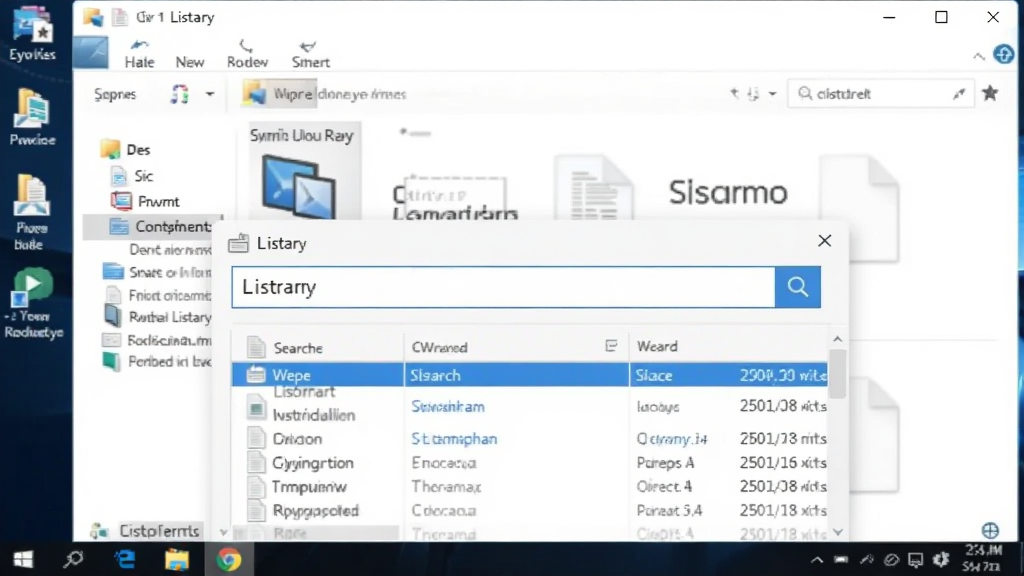
Task: Open the Smert ribbon tab
Action: point(310,54)
